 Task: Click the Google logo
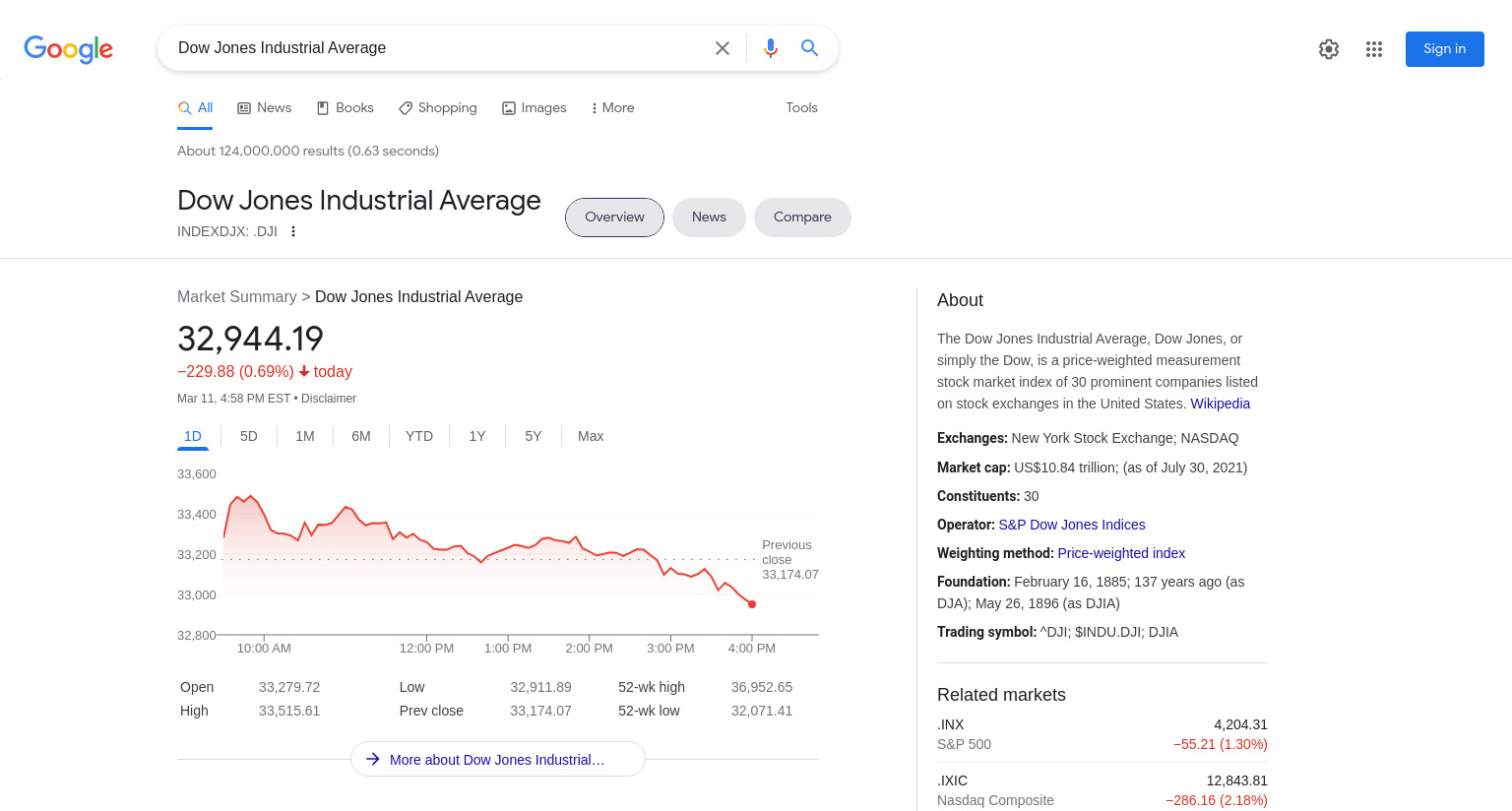(68, 48)
